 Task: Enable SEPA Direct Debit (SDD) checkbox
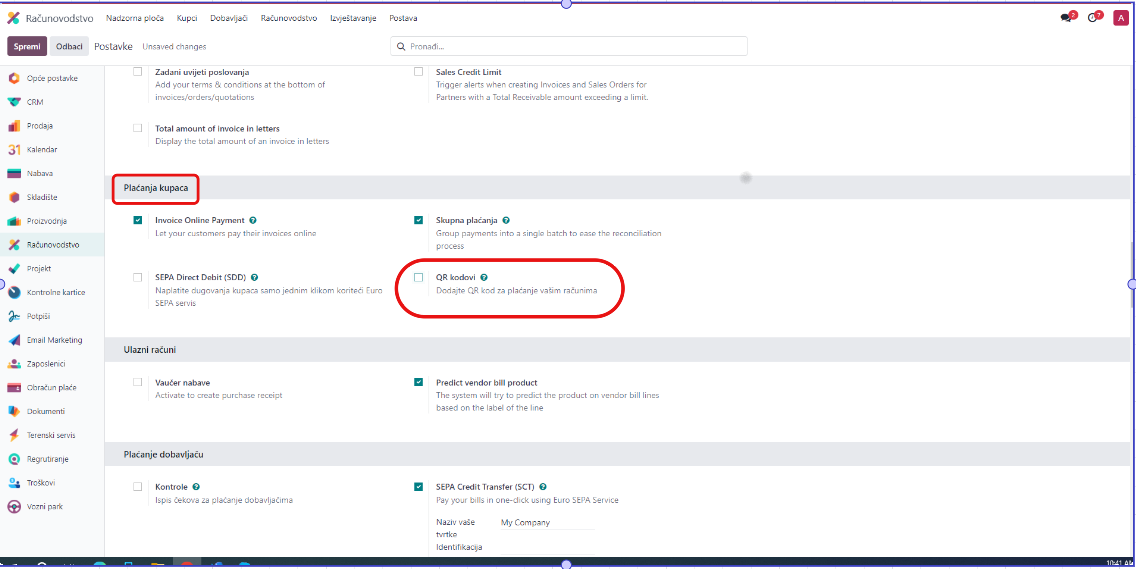138,277
